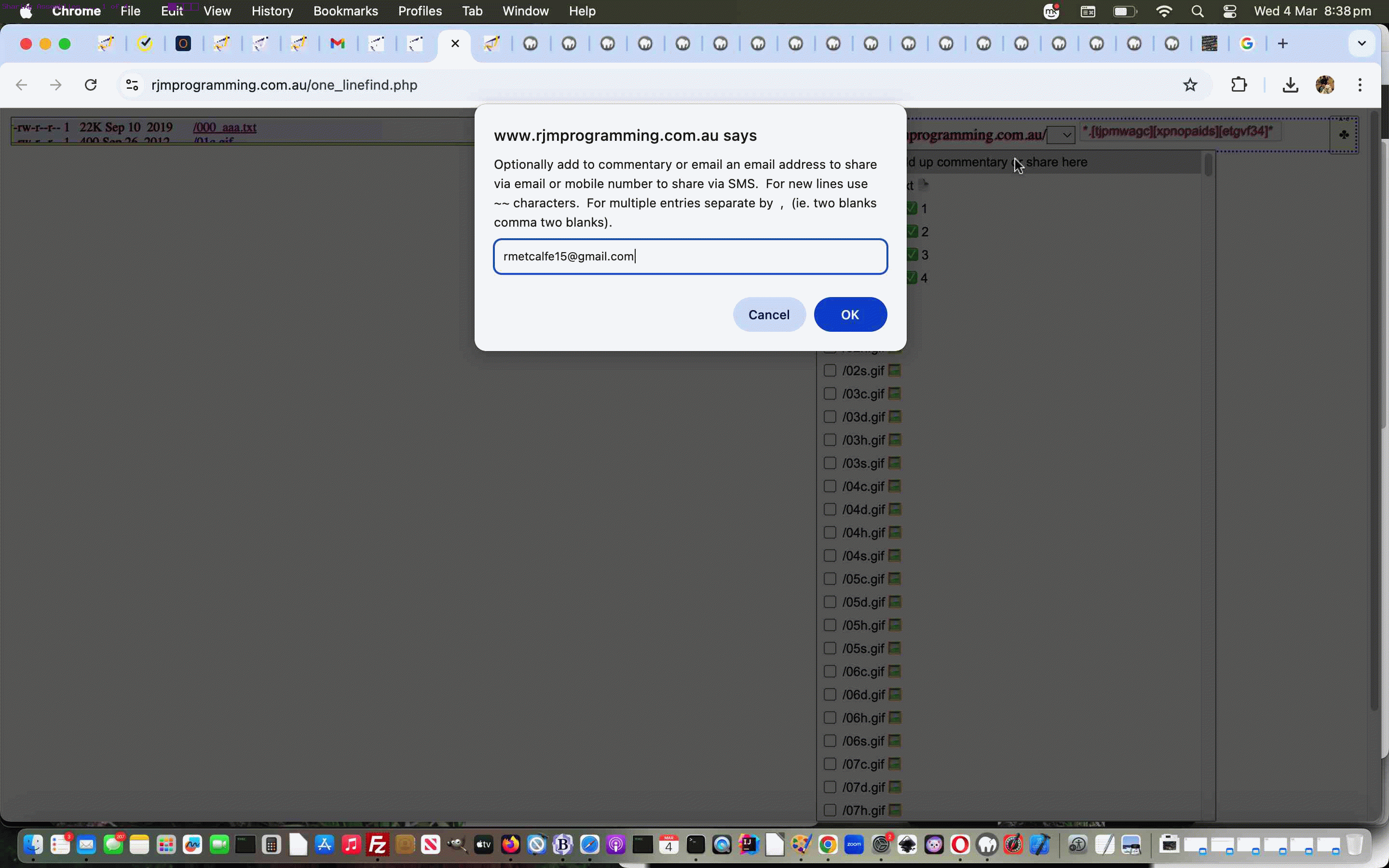Open FileZilla from the Dock
The height and width of the screenshot is (868, 1389).
tap(378, 844)
